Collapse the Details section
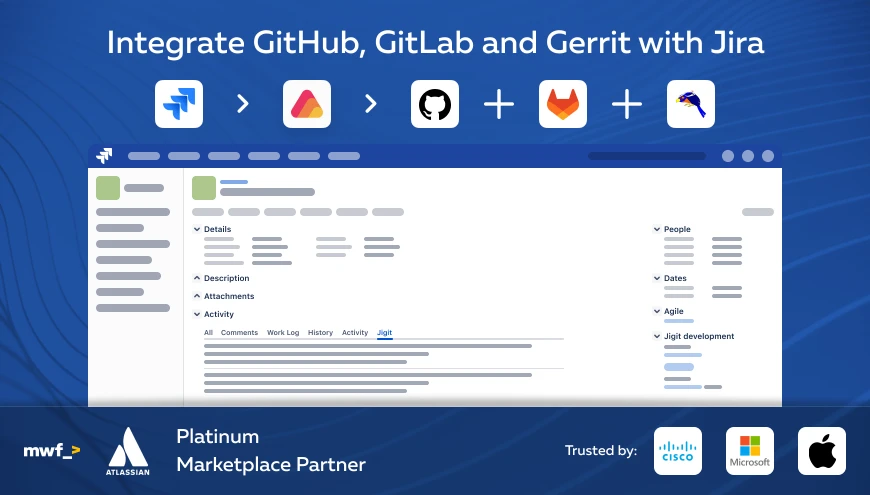This screenshot has width=870, height=495. tap(197, 229)
